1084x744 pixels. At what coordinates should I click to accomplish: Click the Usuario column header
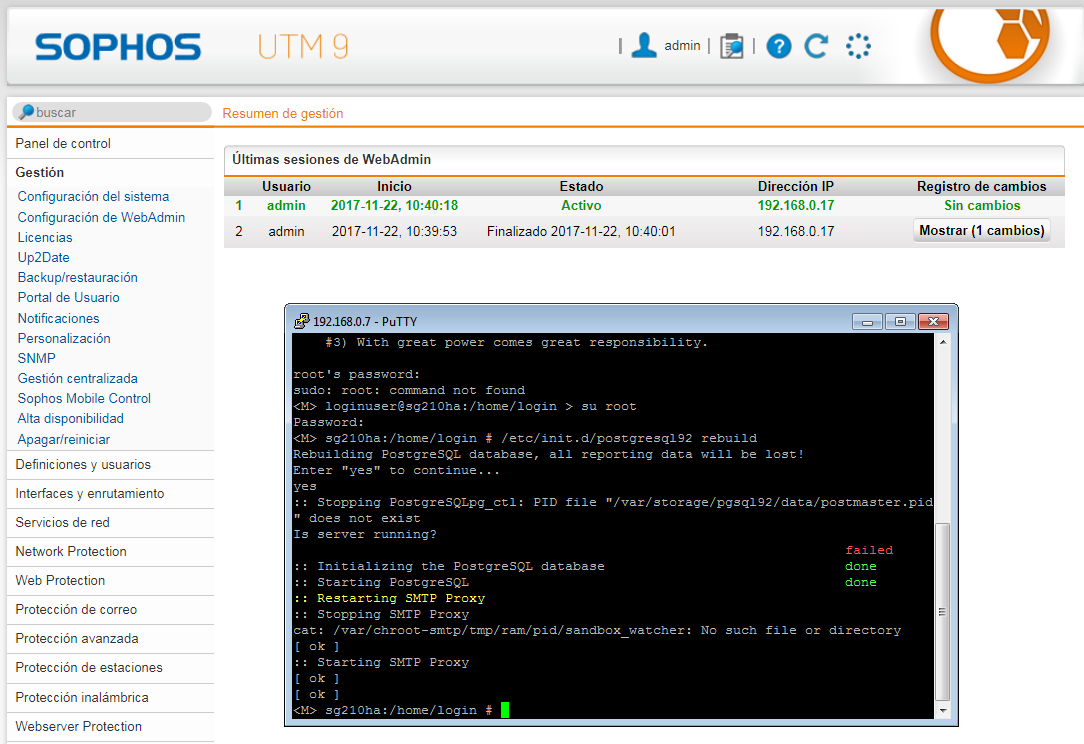click(286, 187)
